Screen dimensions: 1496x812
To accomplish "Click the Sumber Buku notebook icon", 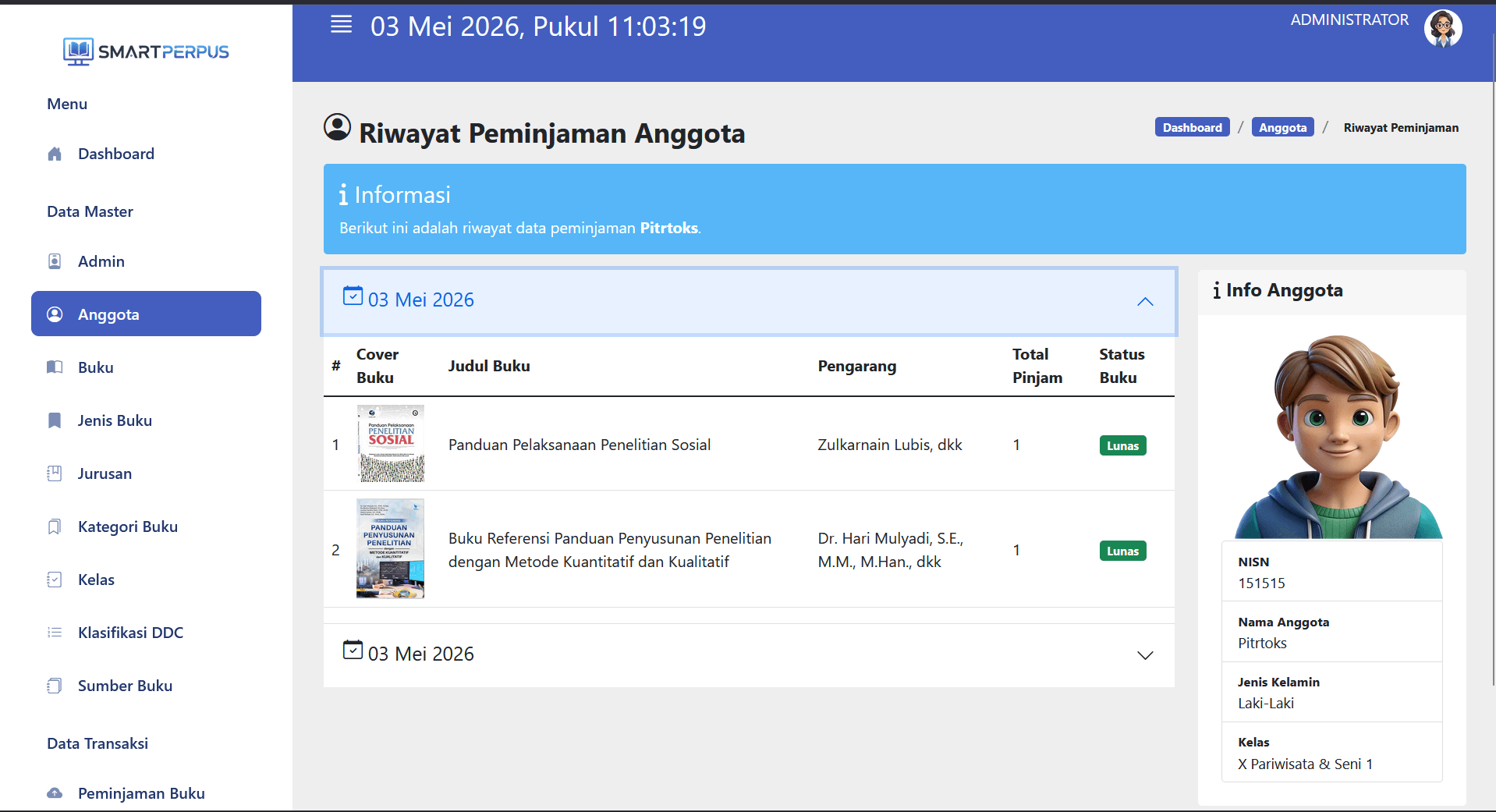I will [x=55, y=686].
